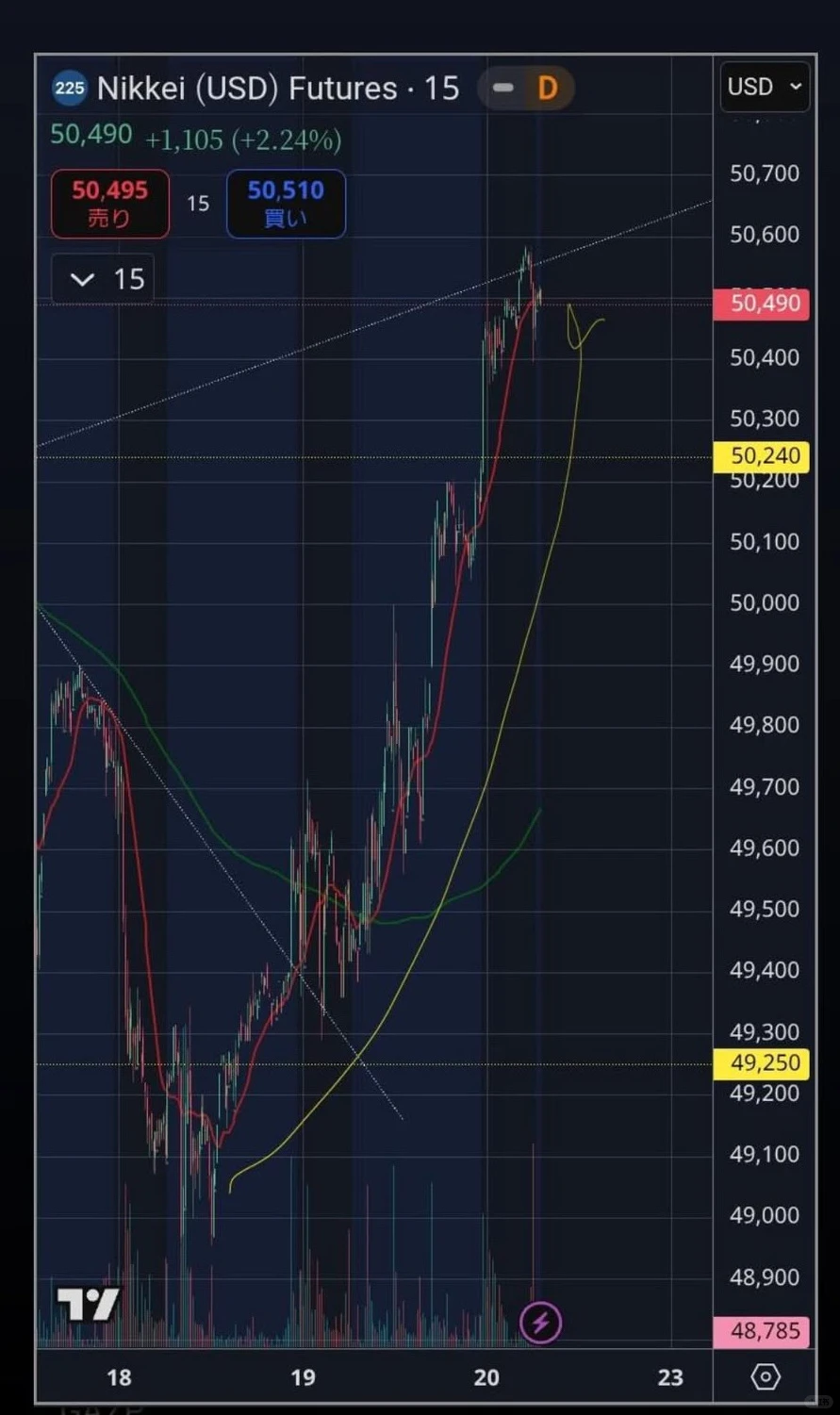Click the gray dash market status pill
The image size is (840, 1415).
[503, 89]
